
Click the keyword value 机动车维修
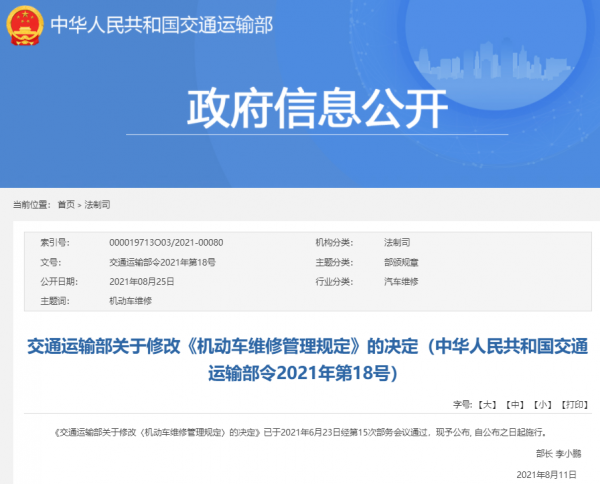130,300
